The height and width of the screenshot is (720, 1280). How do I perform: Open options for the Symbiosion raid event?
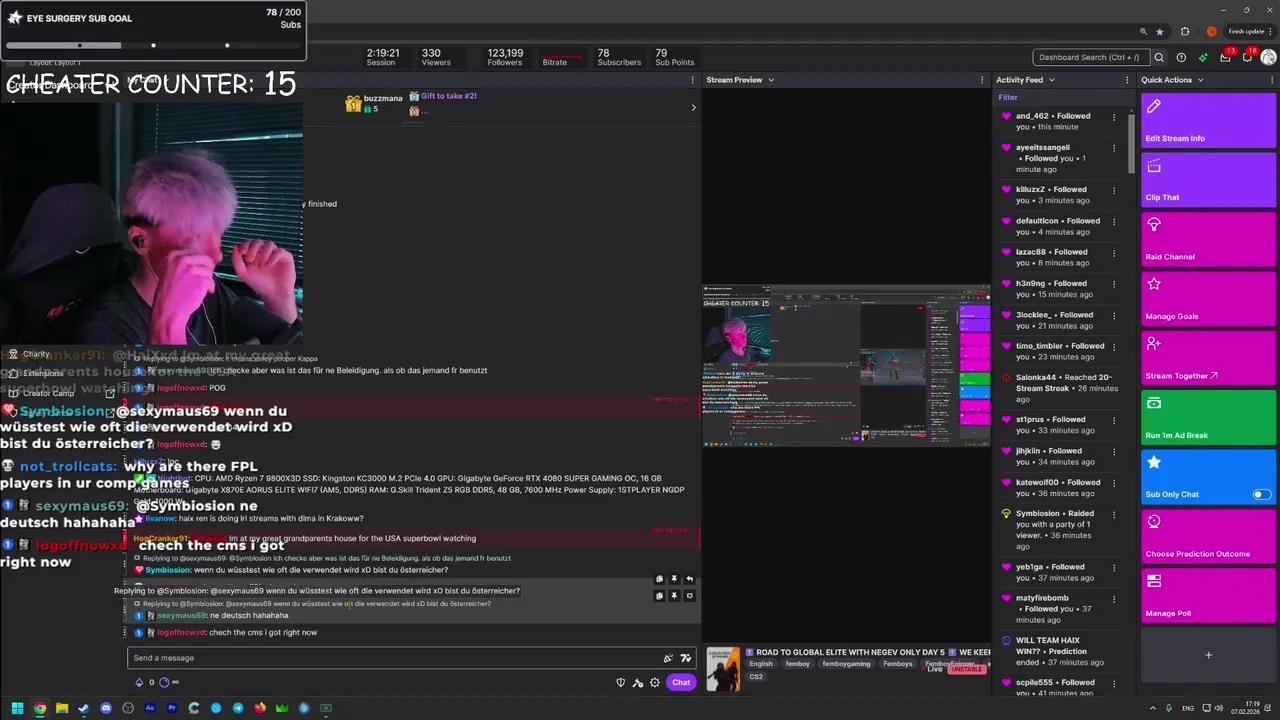[x=1114, y=514]
